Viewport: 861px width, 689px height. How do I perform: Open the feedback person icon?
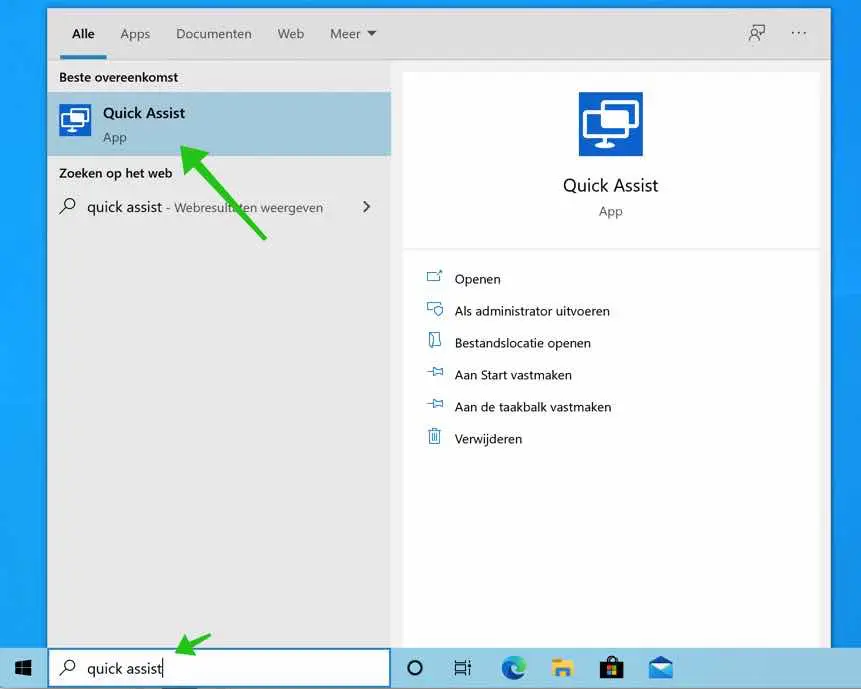[x=757, y=33]
